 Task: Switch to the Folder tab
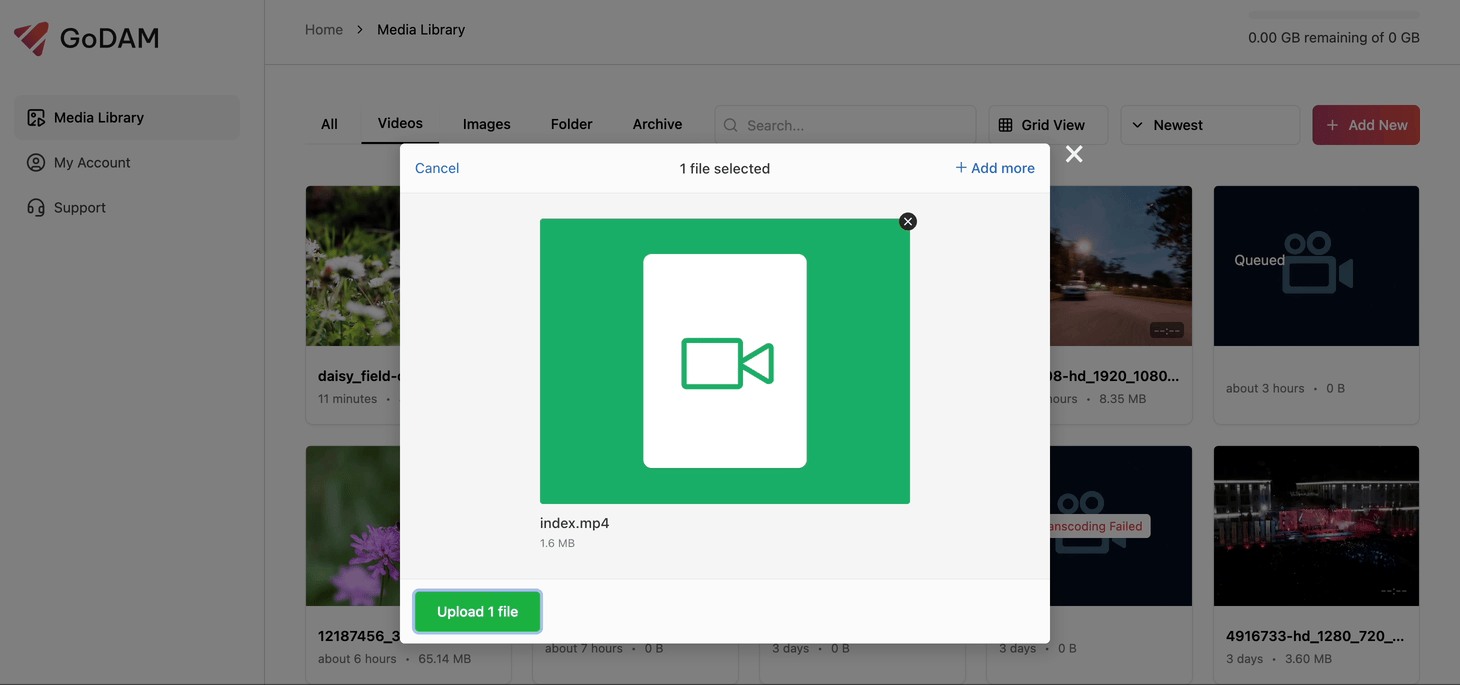pyautogui.click(x=571, y=124)
